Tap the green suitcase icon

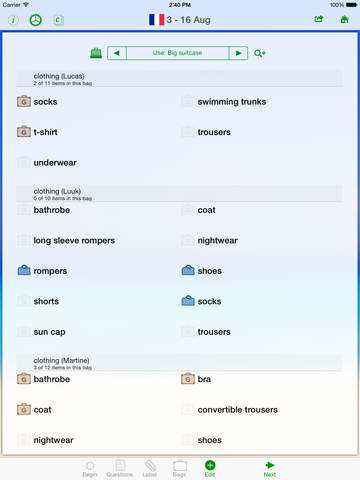96,53
